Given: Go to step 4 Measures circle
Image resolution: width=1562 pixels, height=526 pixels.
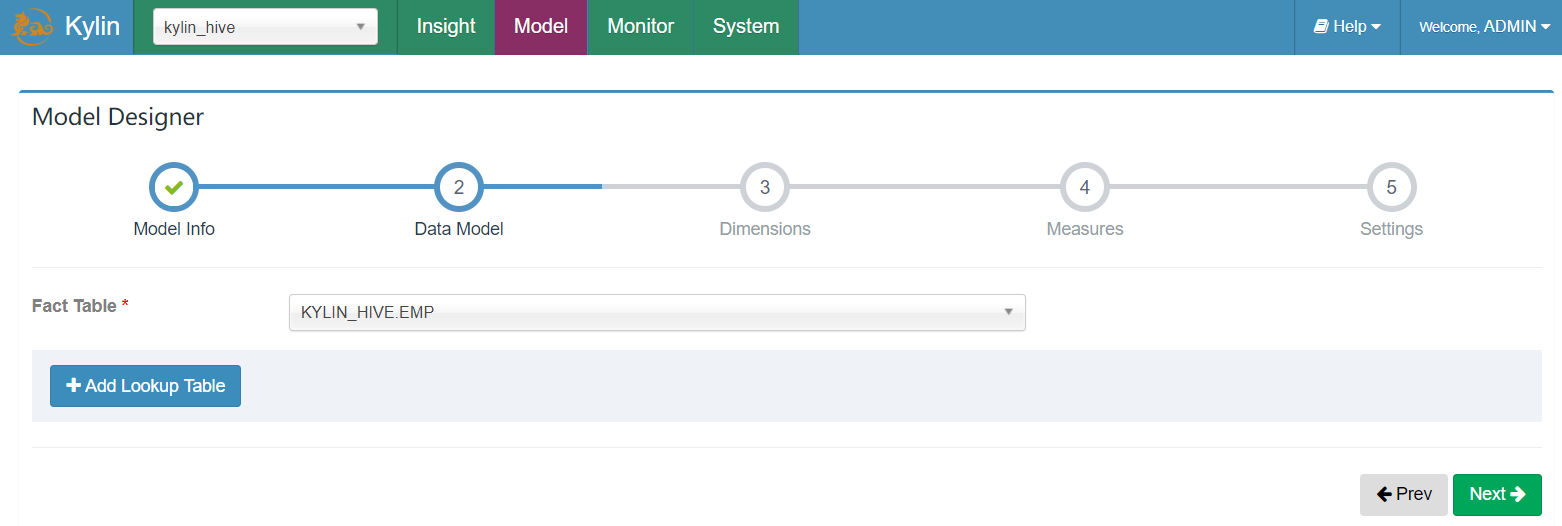Looking at the screenshot, I should tap(1085, 187).
